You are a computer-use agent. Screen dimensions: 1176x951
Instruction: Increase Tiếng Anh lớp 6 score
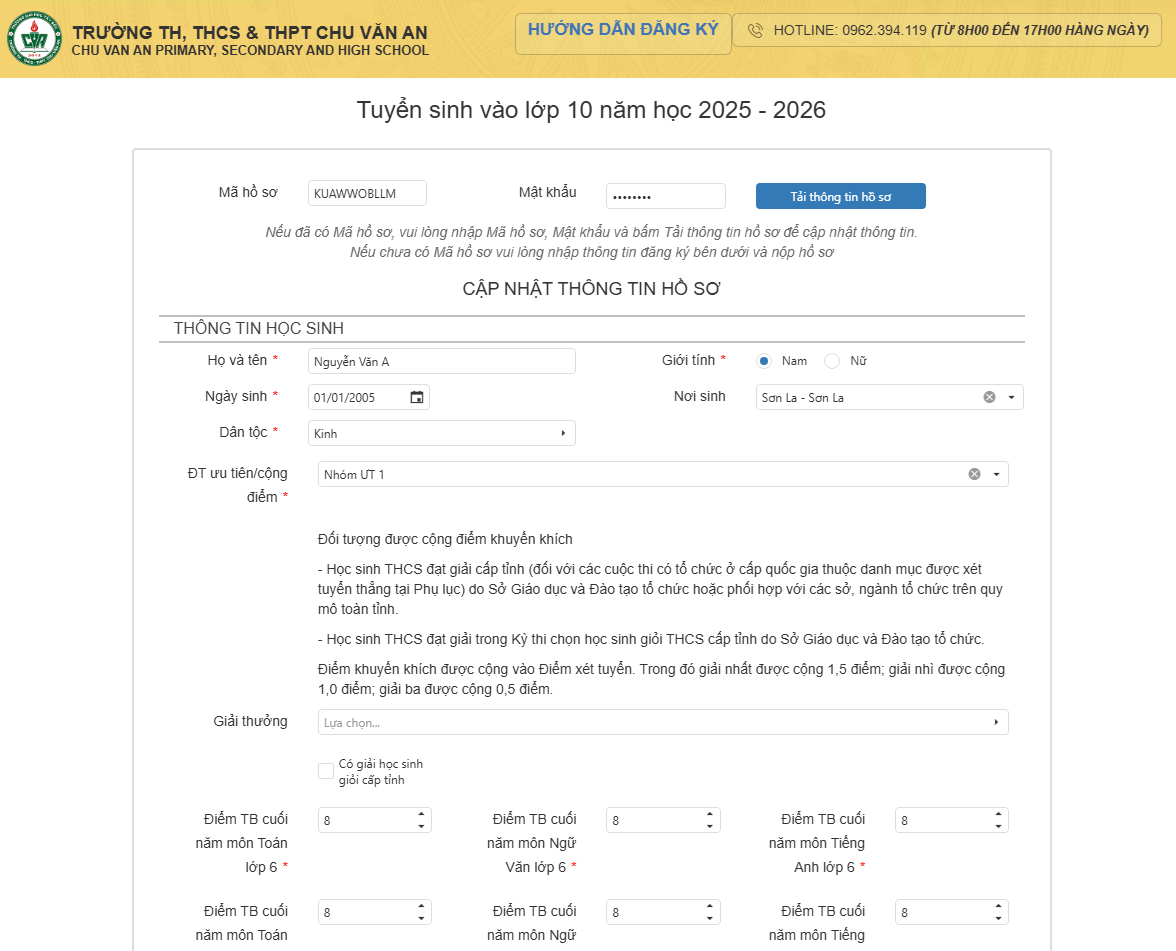point(998,814)
